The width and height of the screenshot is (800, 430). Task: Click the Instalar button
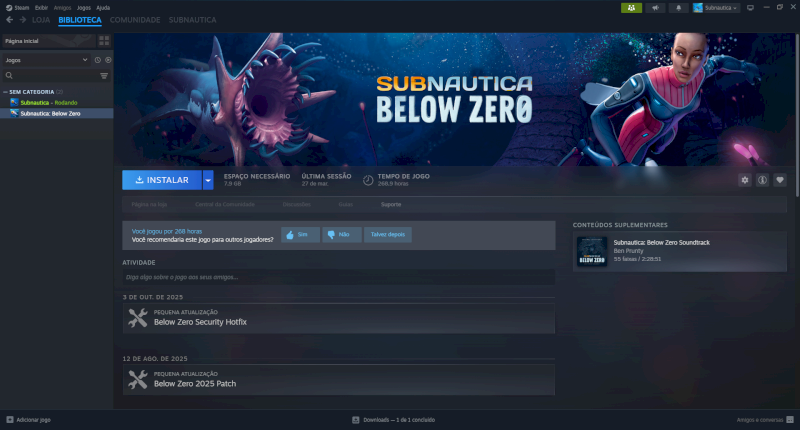click(162, 180)
